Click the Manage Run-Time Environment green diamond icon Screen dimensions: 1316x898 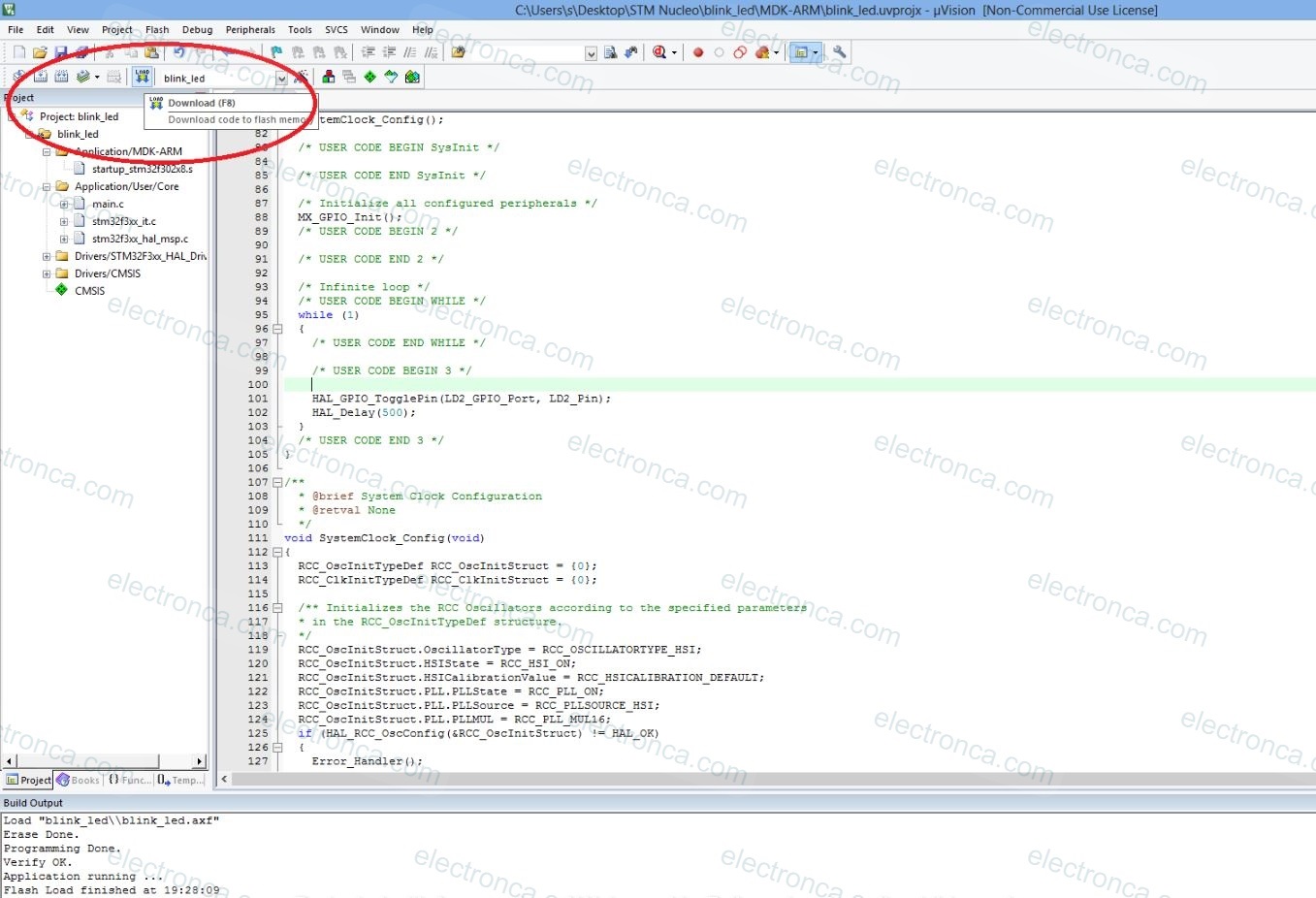369,77
